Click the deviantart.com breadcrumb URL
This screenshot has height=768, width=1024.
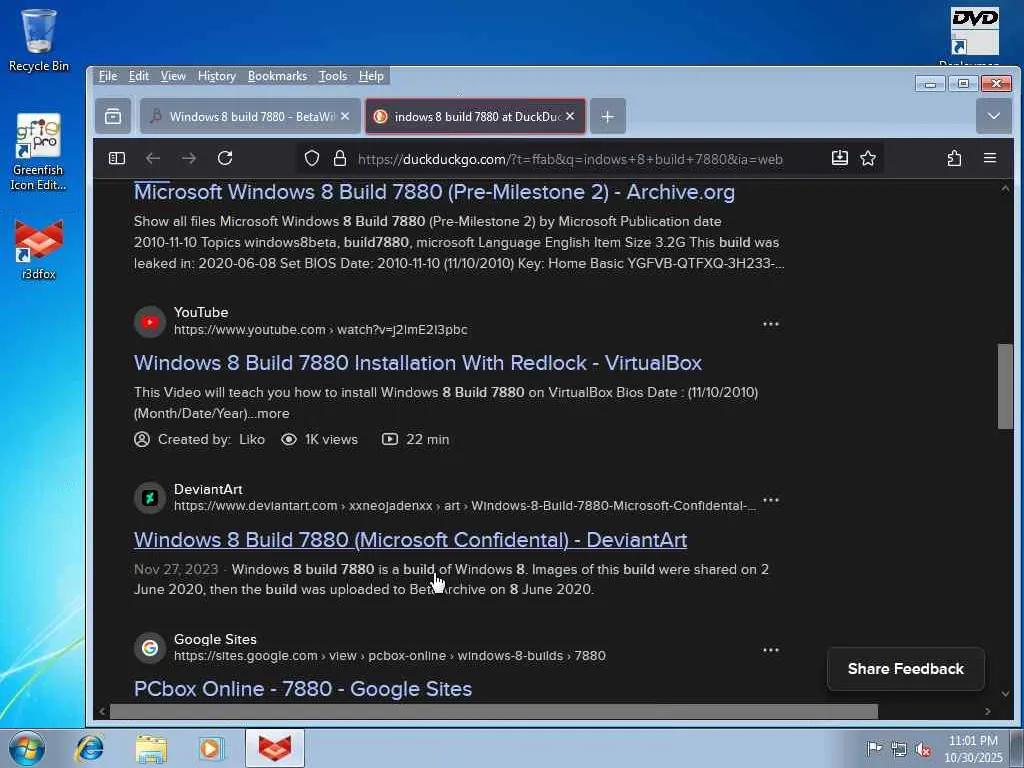(464, 506)
